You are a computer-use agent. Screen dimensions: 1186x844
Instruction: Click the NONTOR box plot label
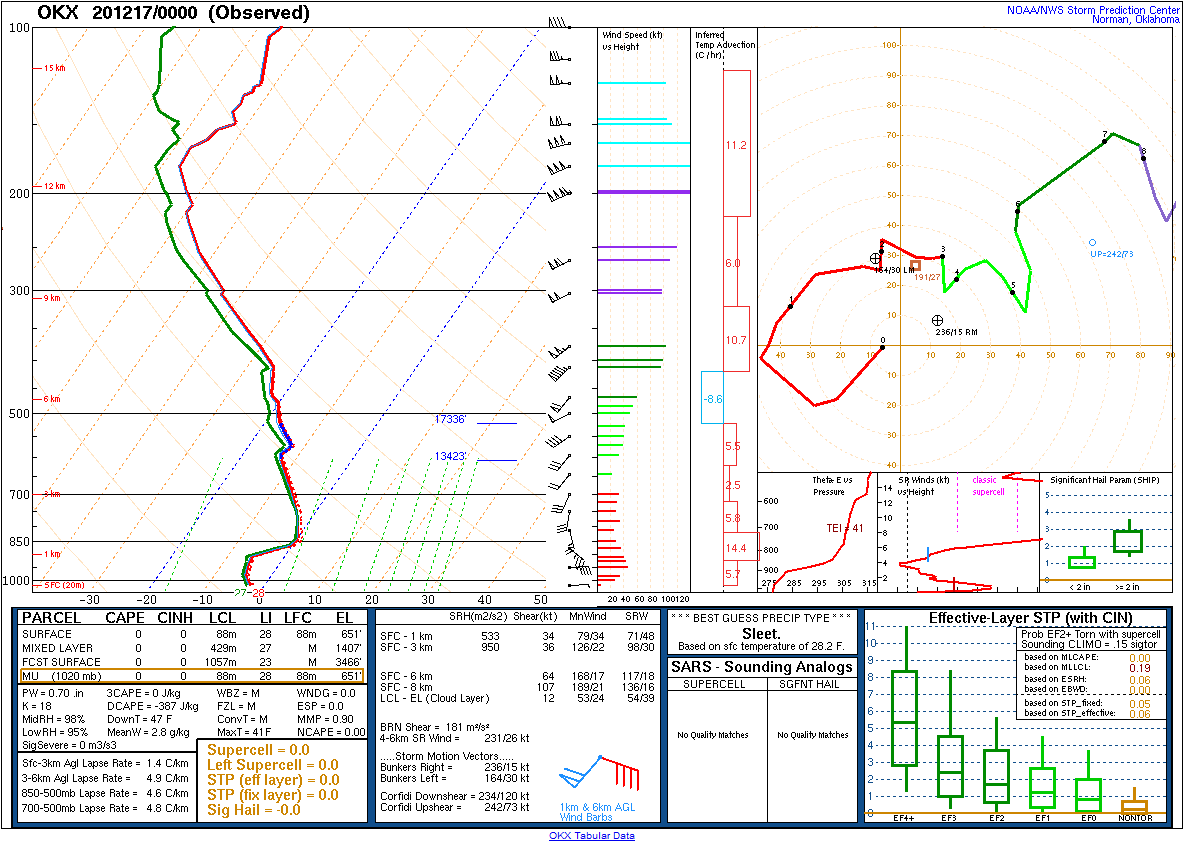pyautogui.click(x=1135, y=818)
